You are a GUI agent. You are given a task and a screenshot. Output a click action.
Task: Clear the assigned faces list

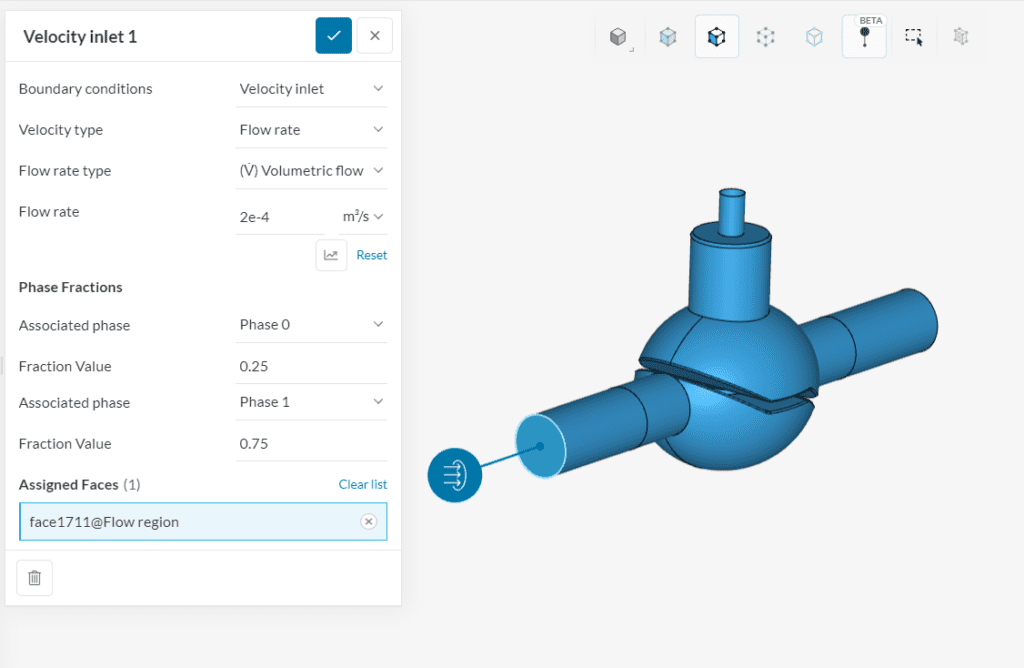[363, 484]
